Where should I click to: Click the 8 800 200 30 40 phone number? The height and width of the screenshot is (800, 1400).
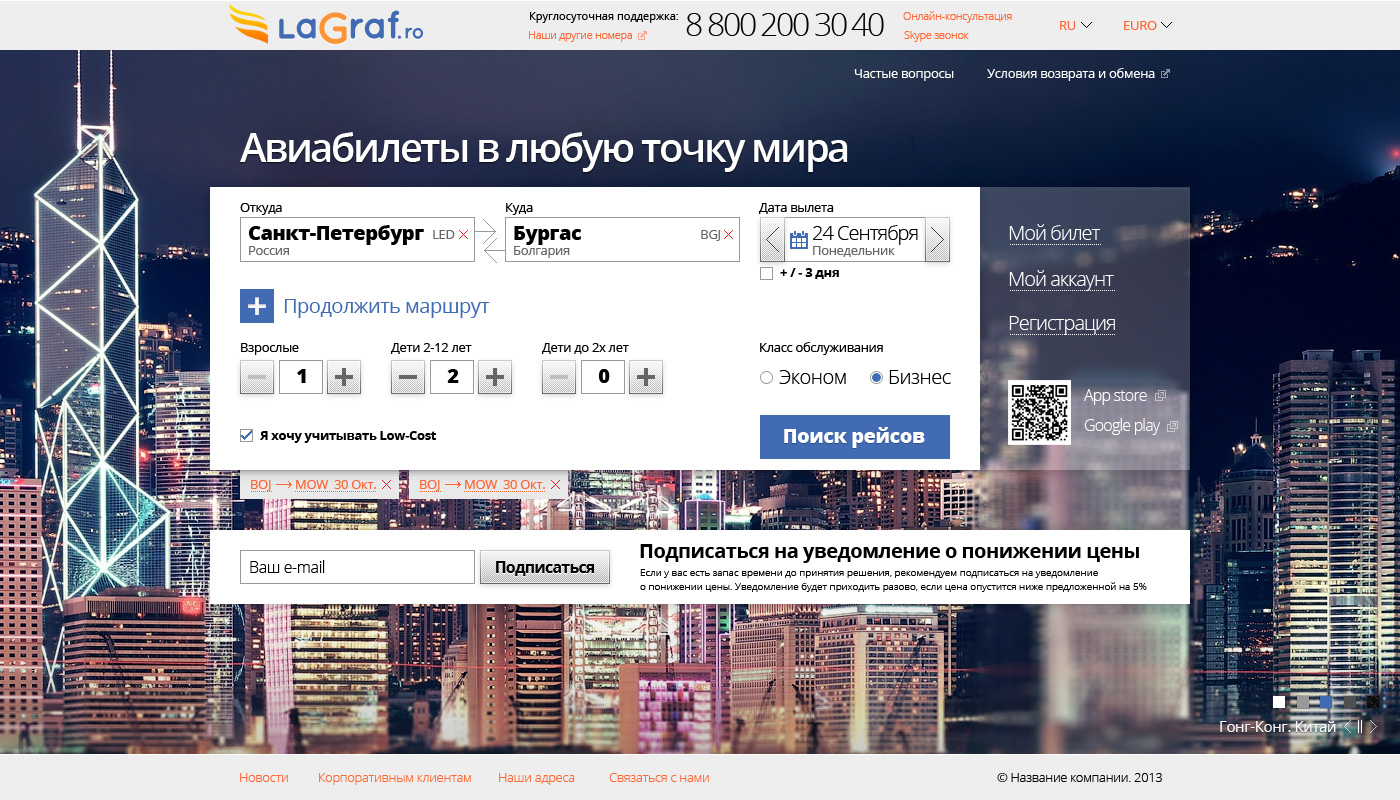tap(785, 25)
